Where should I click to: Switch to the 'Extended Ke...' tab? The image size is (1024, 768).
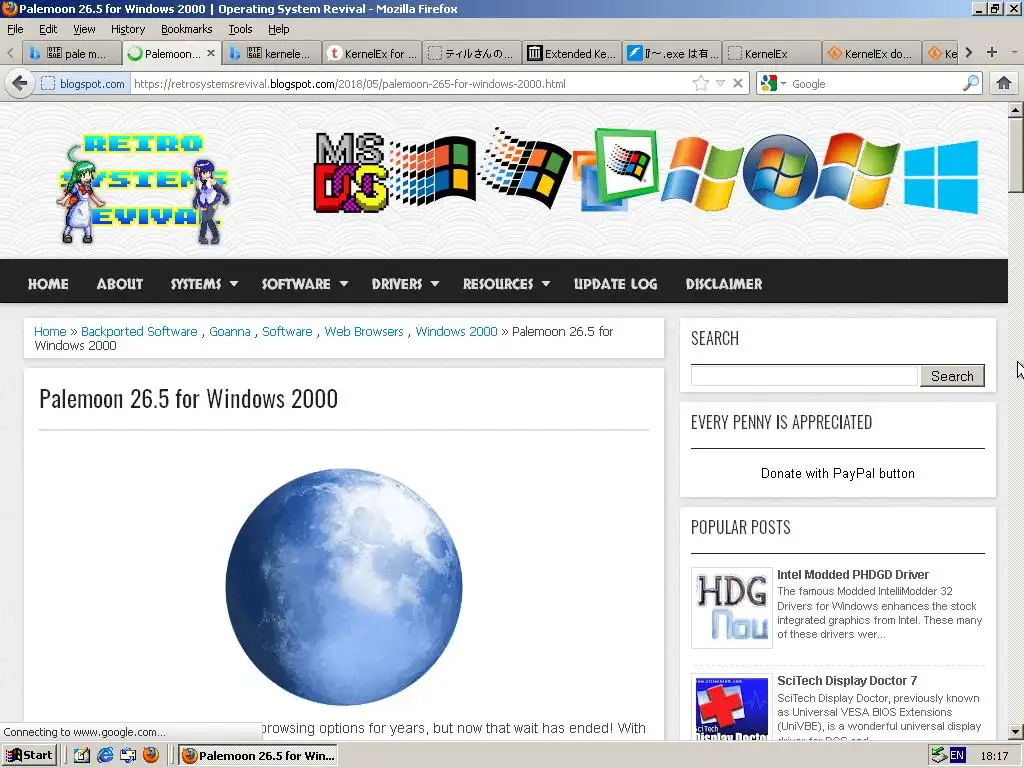572,54
